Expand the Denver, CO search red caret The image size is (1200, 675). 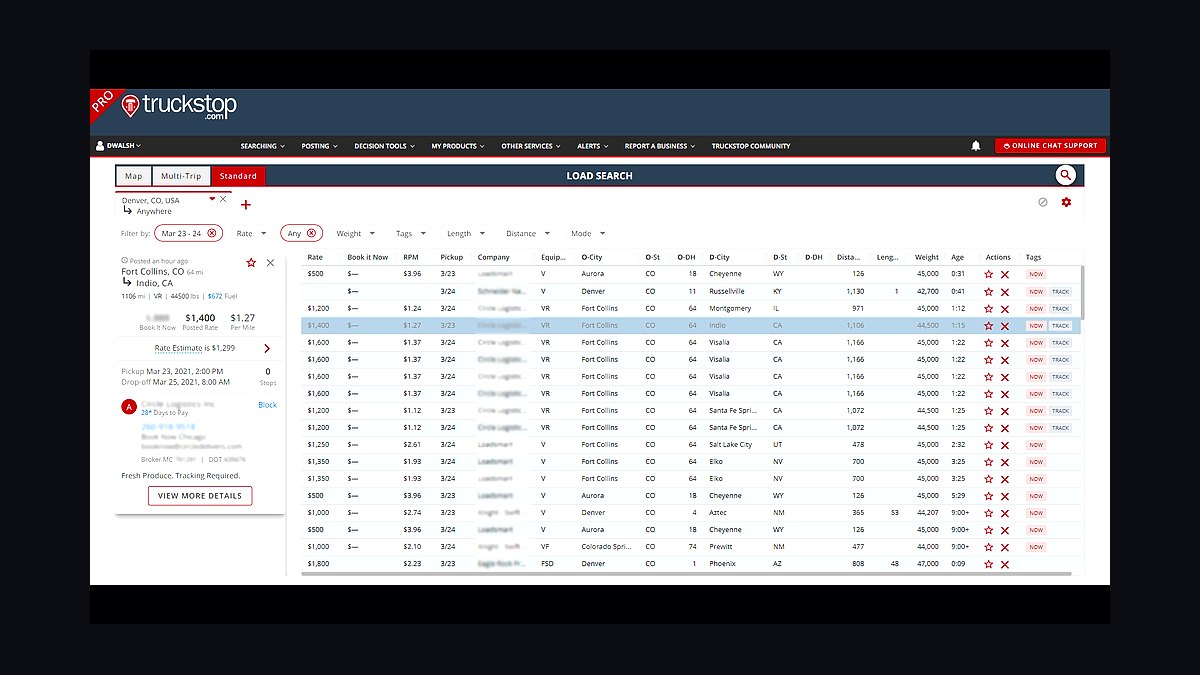[212, 199]
